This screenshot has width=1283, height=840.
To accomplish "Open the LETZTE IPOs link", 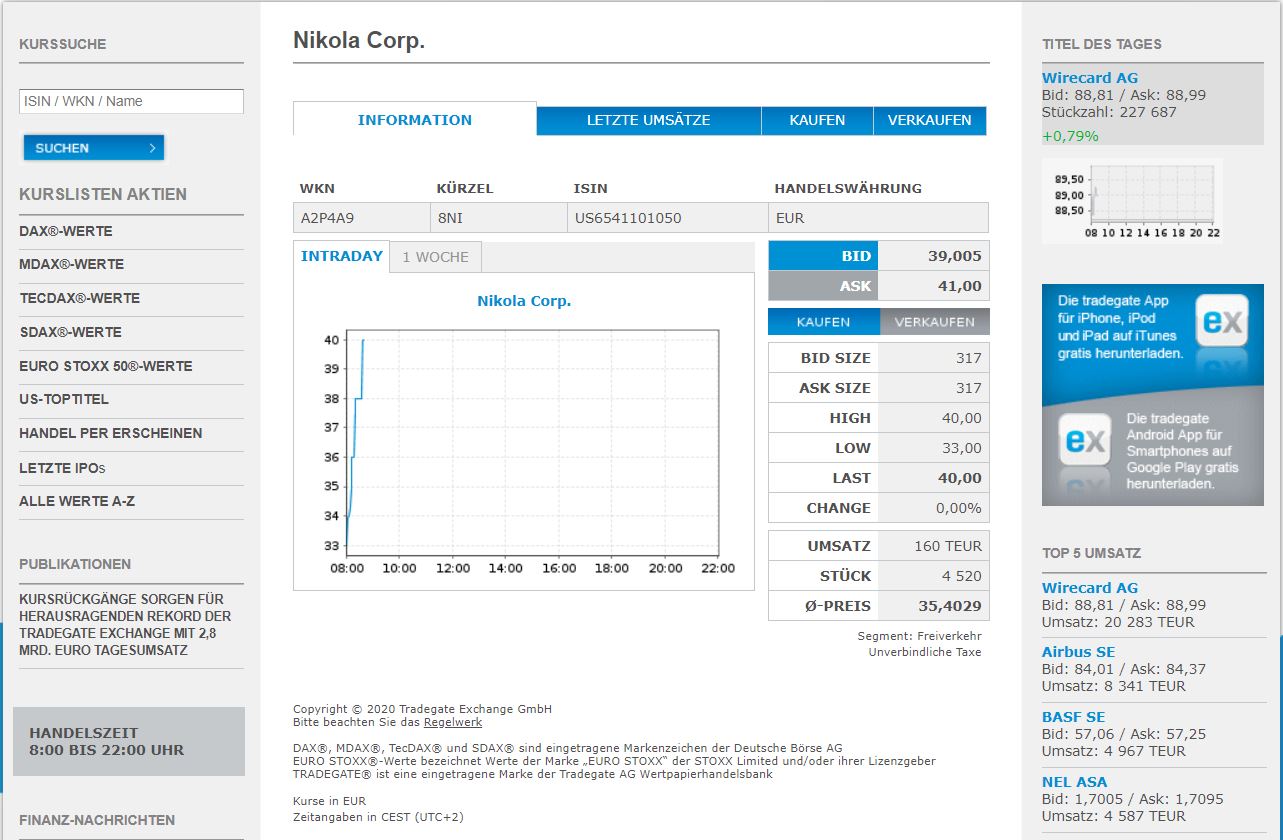I will [x=62, y=468].
